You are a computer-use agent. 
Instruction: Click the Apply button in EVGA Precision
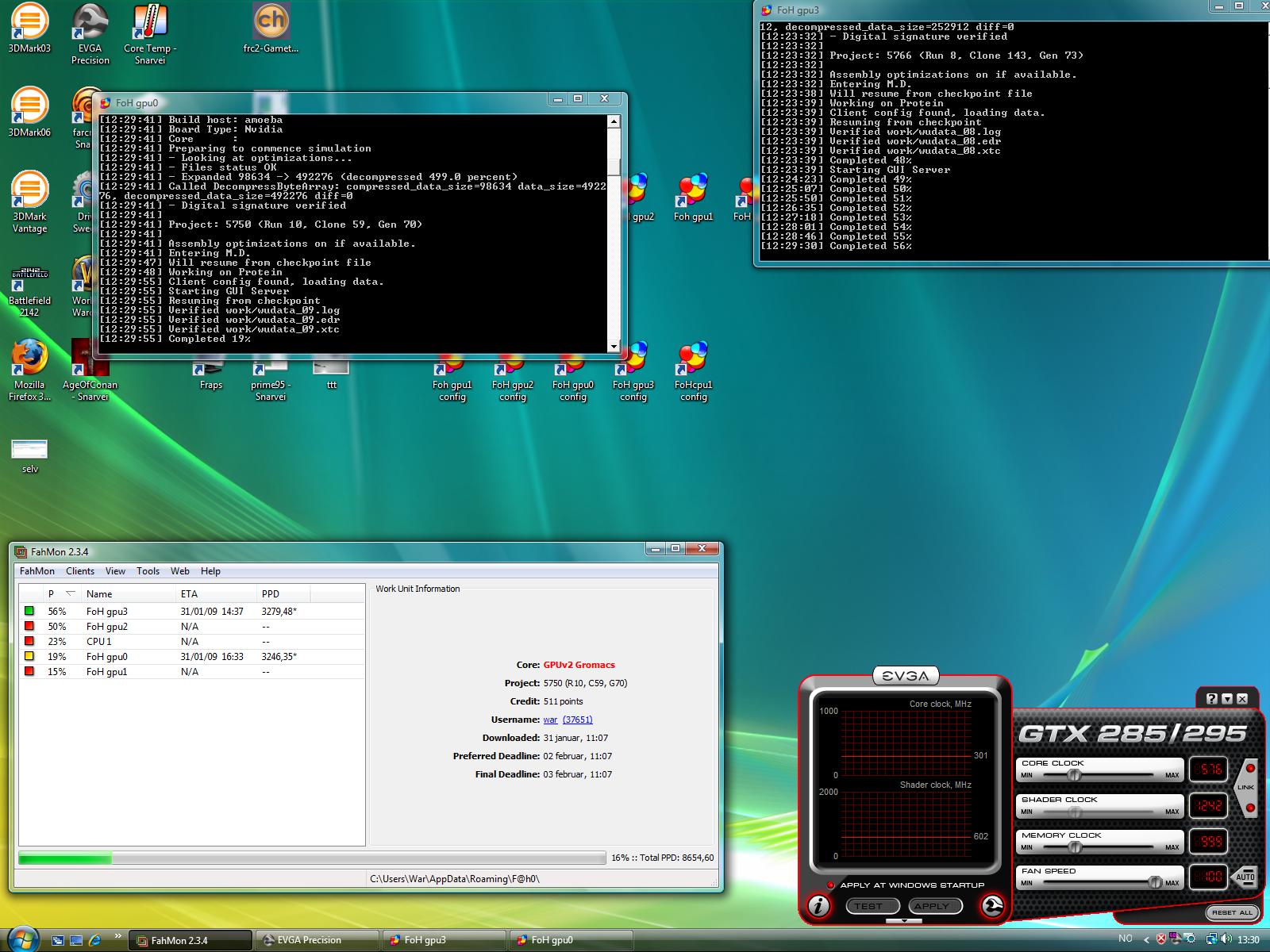[934, 906]
